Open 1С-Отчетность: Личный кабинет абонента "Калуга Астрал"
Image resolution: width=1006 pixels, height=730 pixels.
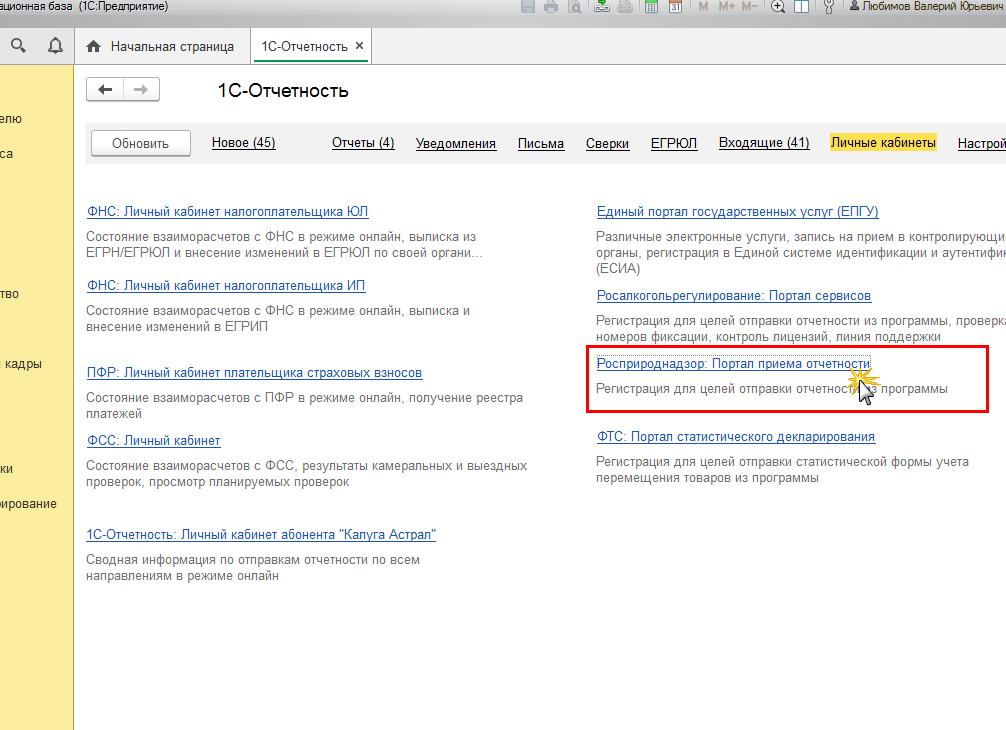[x=261, y=534]
